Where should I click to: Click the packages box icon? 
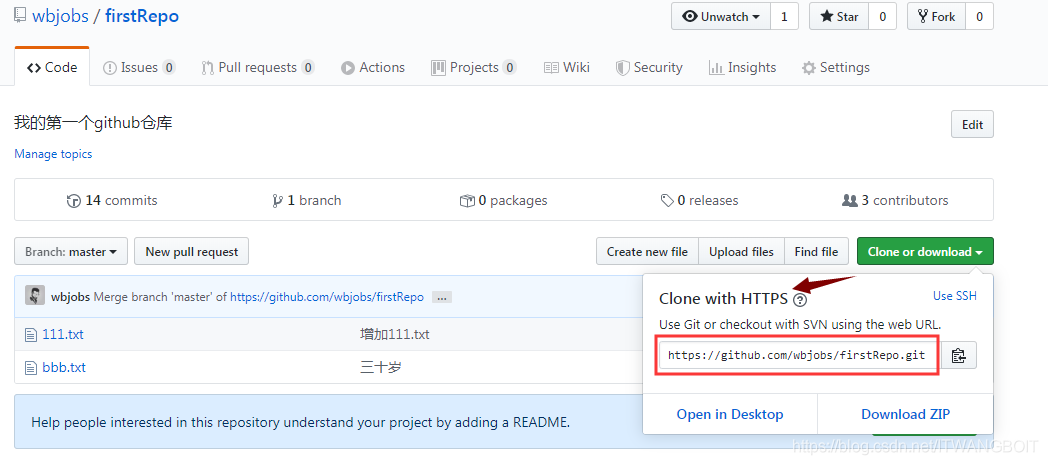[x=467, y=200]
